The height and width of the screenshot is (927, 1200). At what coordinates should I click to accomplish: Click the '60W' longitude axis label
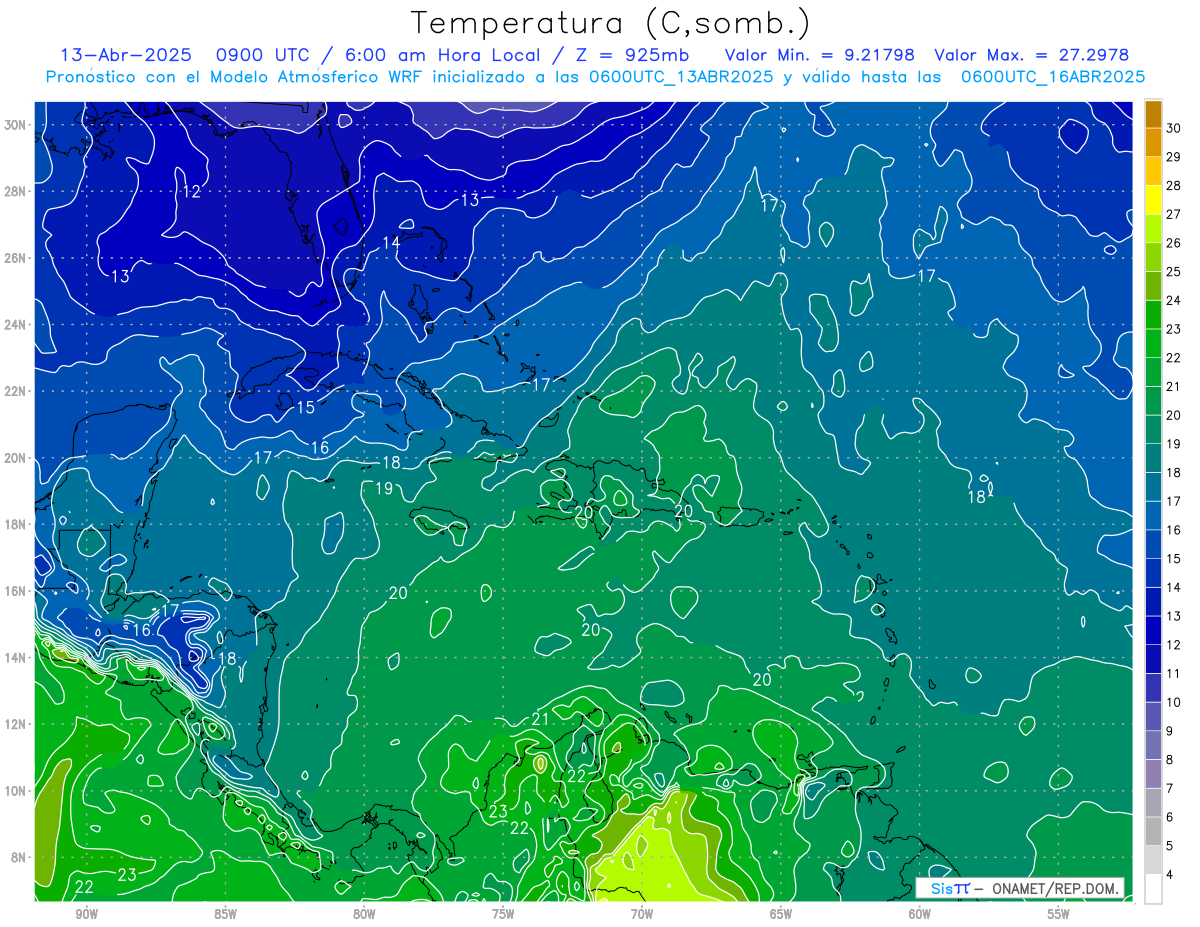pos(920,914)
